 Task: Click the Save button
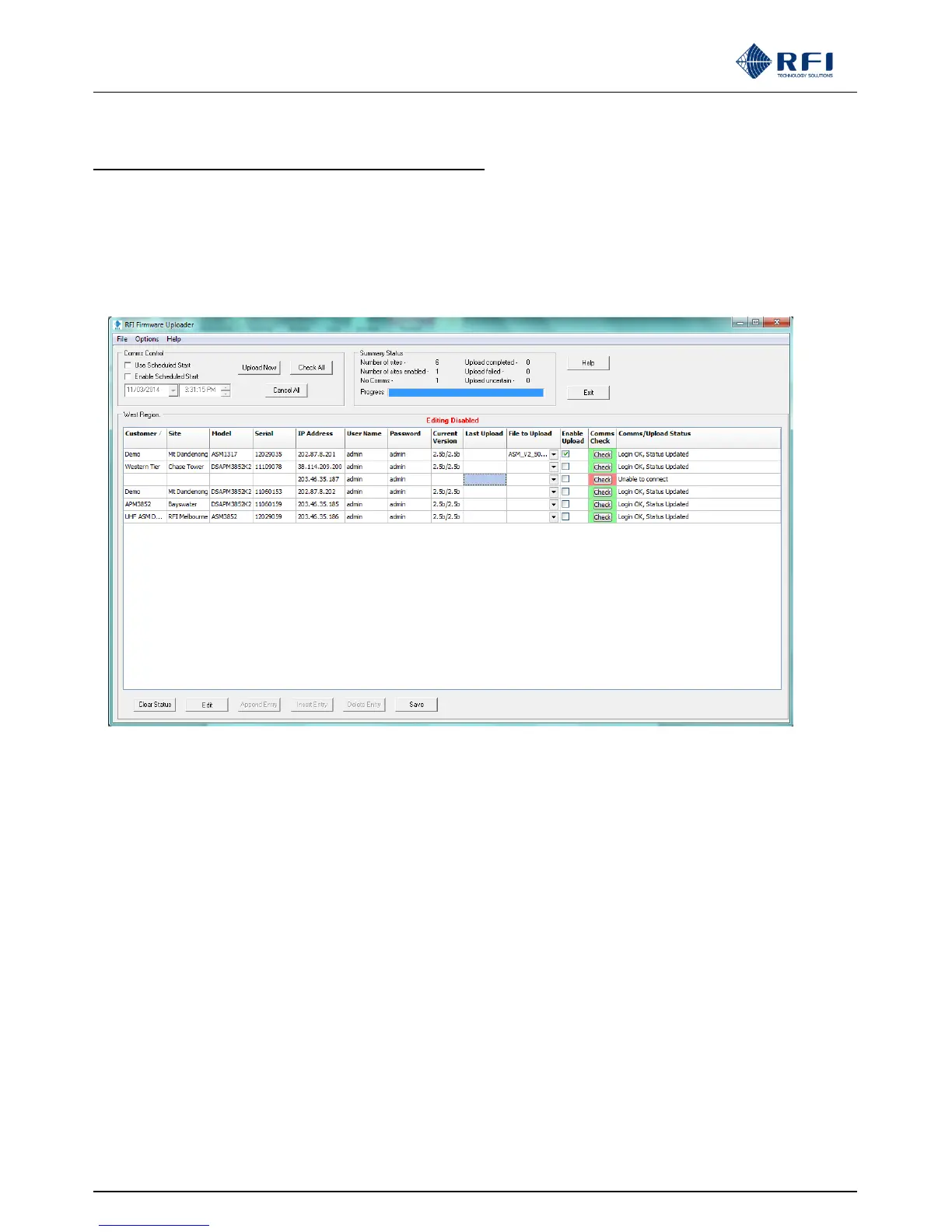click(x=416, y=705)
